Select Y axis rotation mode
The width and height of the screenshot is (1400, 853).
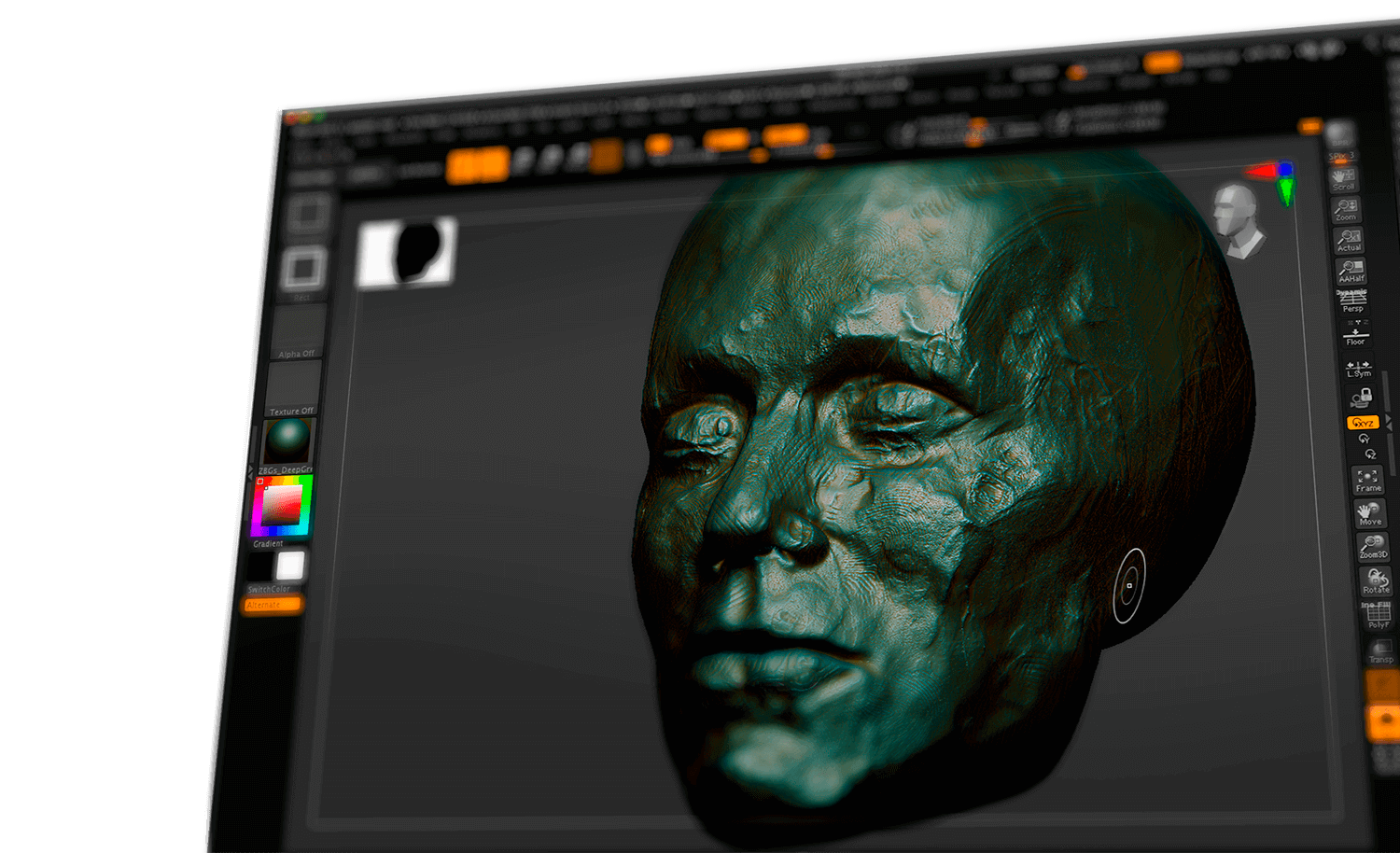click(x=1365, y=439)
